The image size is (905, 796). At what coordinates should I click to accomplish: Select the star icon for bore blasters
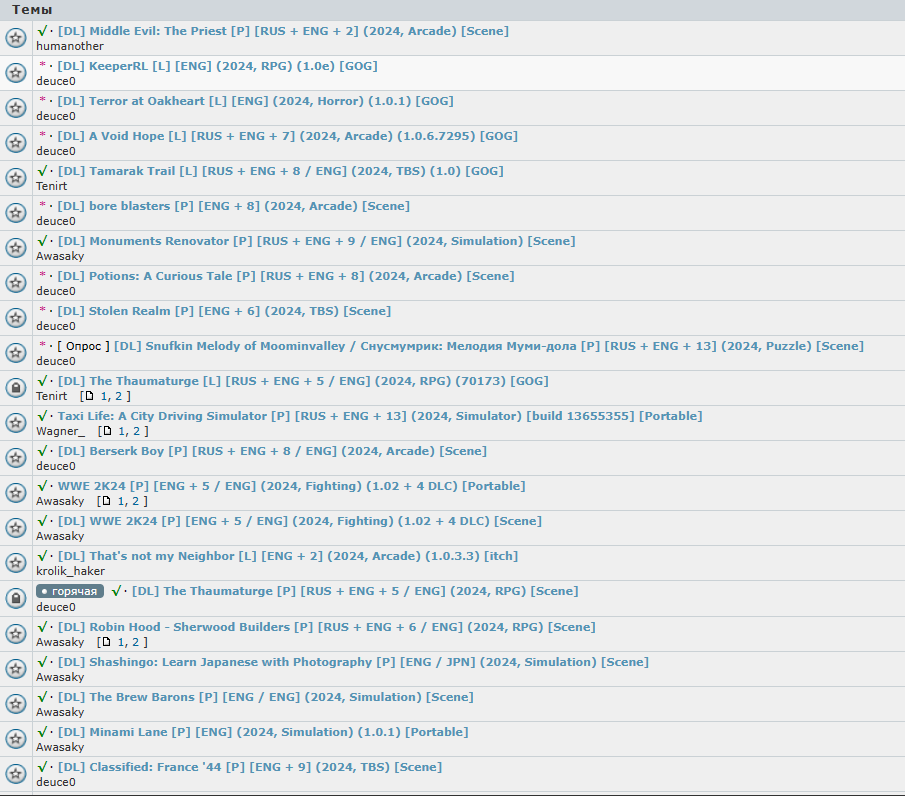(16, 213)
